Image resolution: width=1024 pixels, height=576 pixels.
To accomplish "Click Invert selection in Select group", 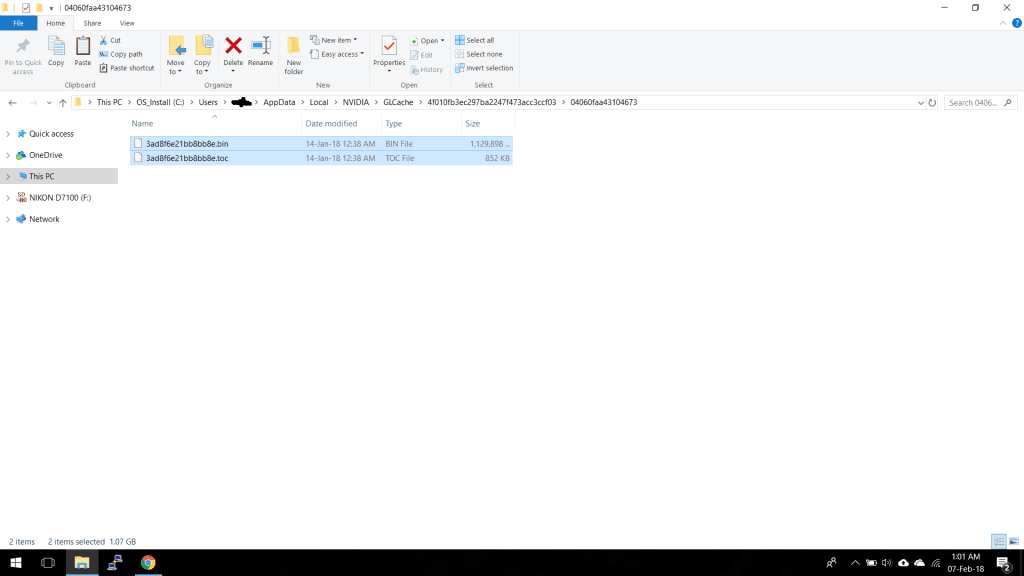I will tap(484, 68).
